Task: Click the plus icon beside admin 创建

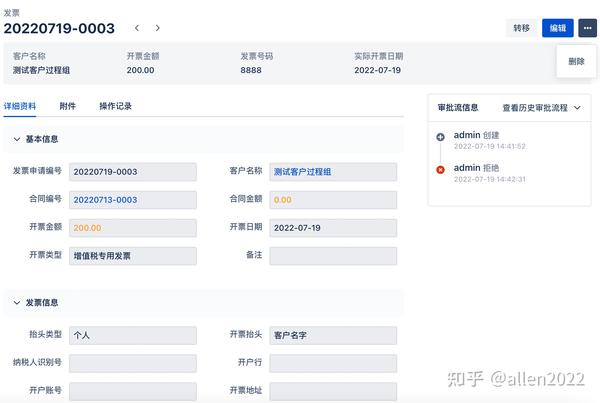Action: pos(440,137)
